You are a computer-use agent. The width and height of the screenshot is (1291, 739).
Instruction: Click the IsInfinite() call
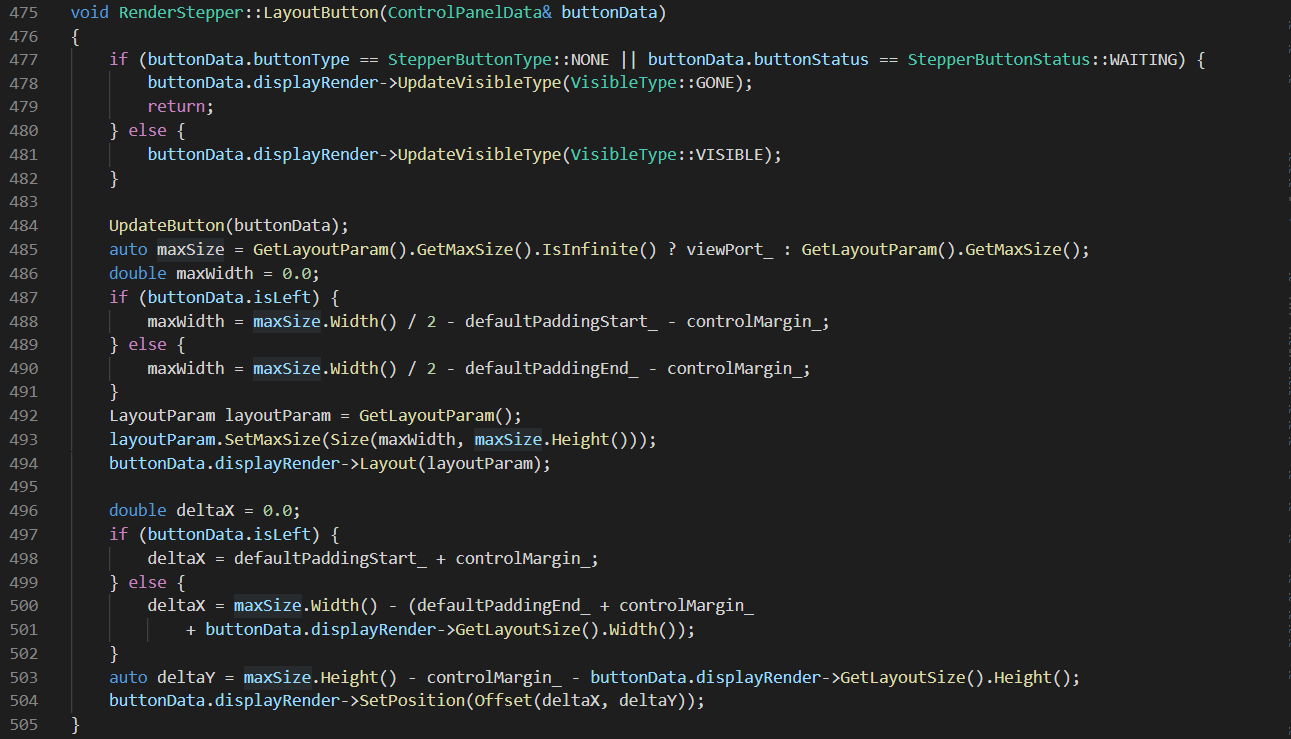[599, 250]
